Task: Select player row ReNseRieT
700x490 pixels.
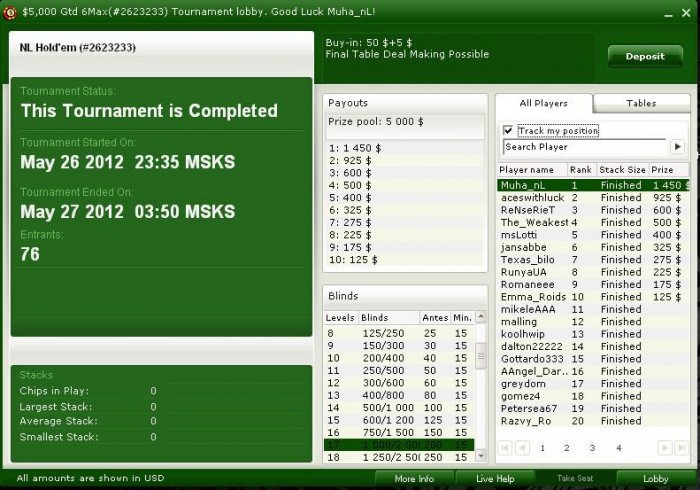Action: (593, 210)
